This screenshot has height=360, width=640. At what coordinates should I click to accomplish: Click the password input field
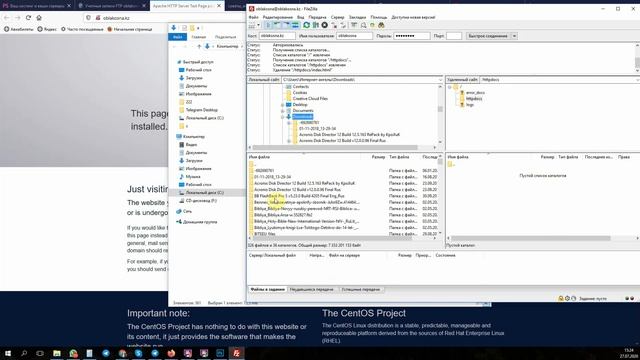(x=411, y=36)
